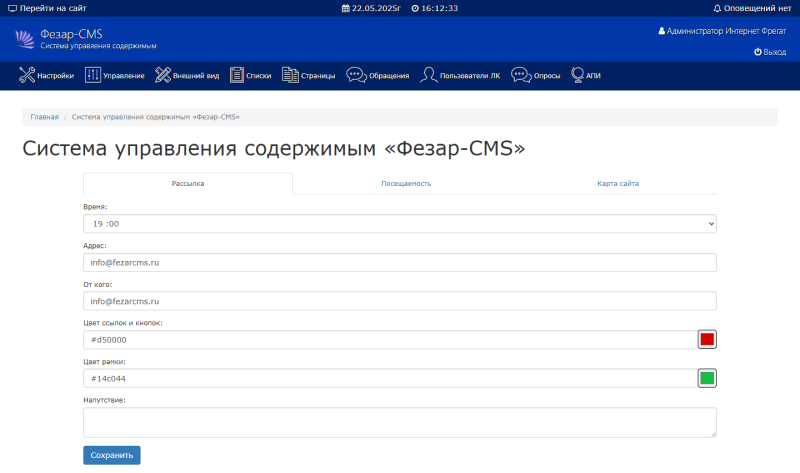Open the Карта сайта tab

(x=618, y=184)
